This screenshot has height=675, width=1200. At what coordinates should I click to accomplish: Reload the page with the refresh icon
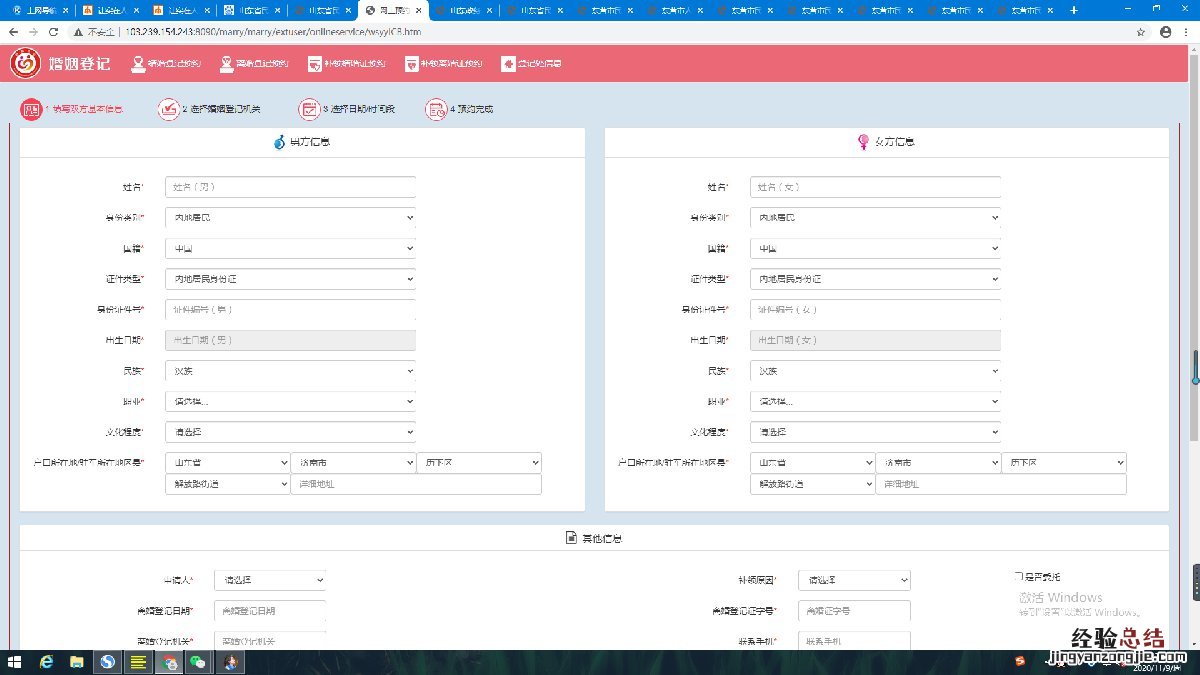(54, 32)
